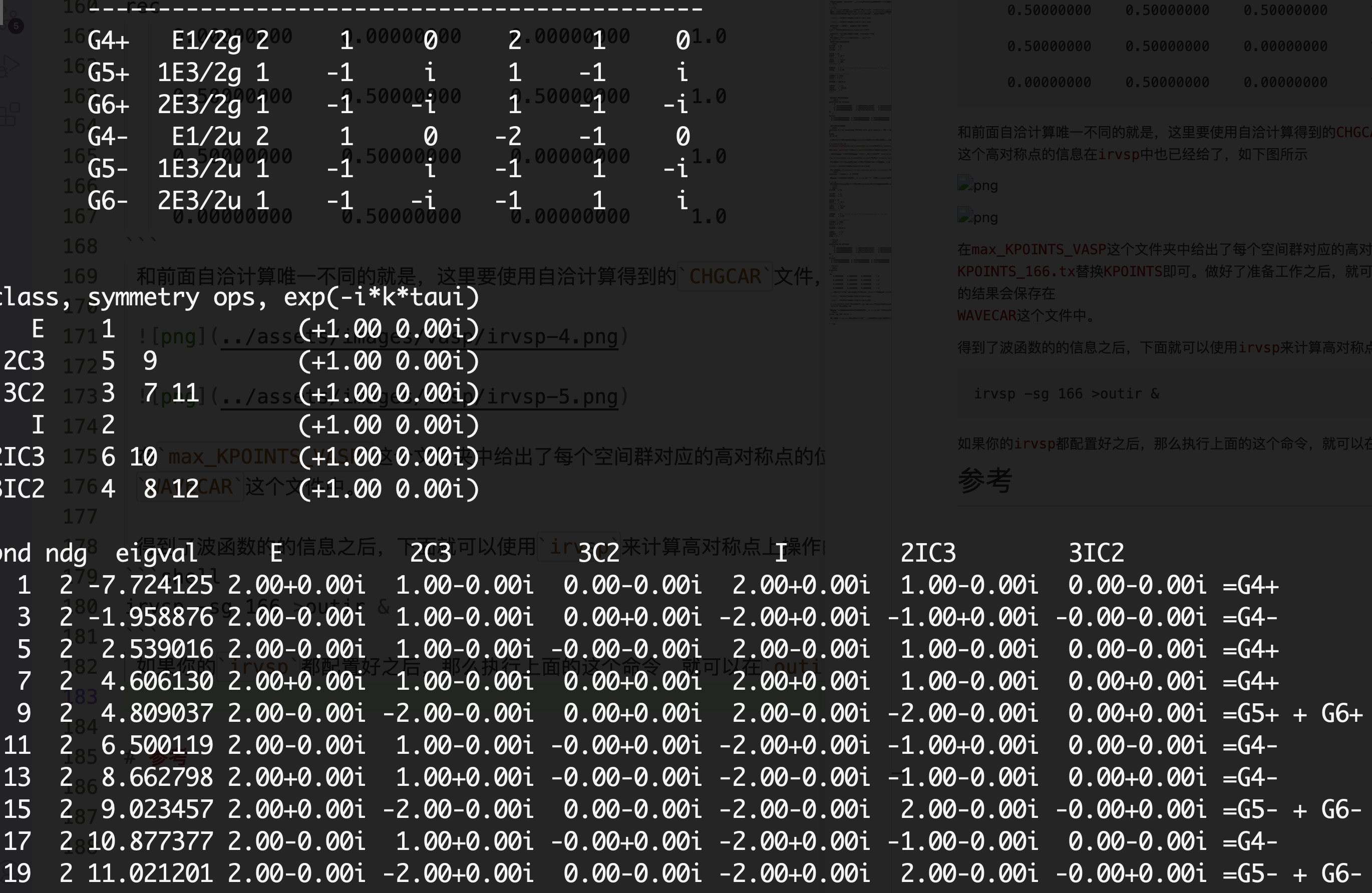This screenshot has width=1372, height=893.
Task: Click the second broken png image in preview
Action: pyautogui.click(x=978, y=217)
